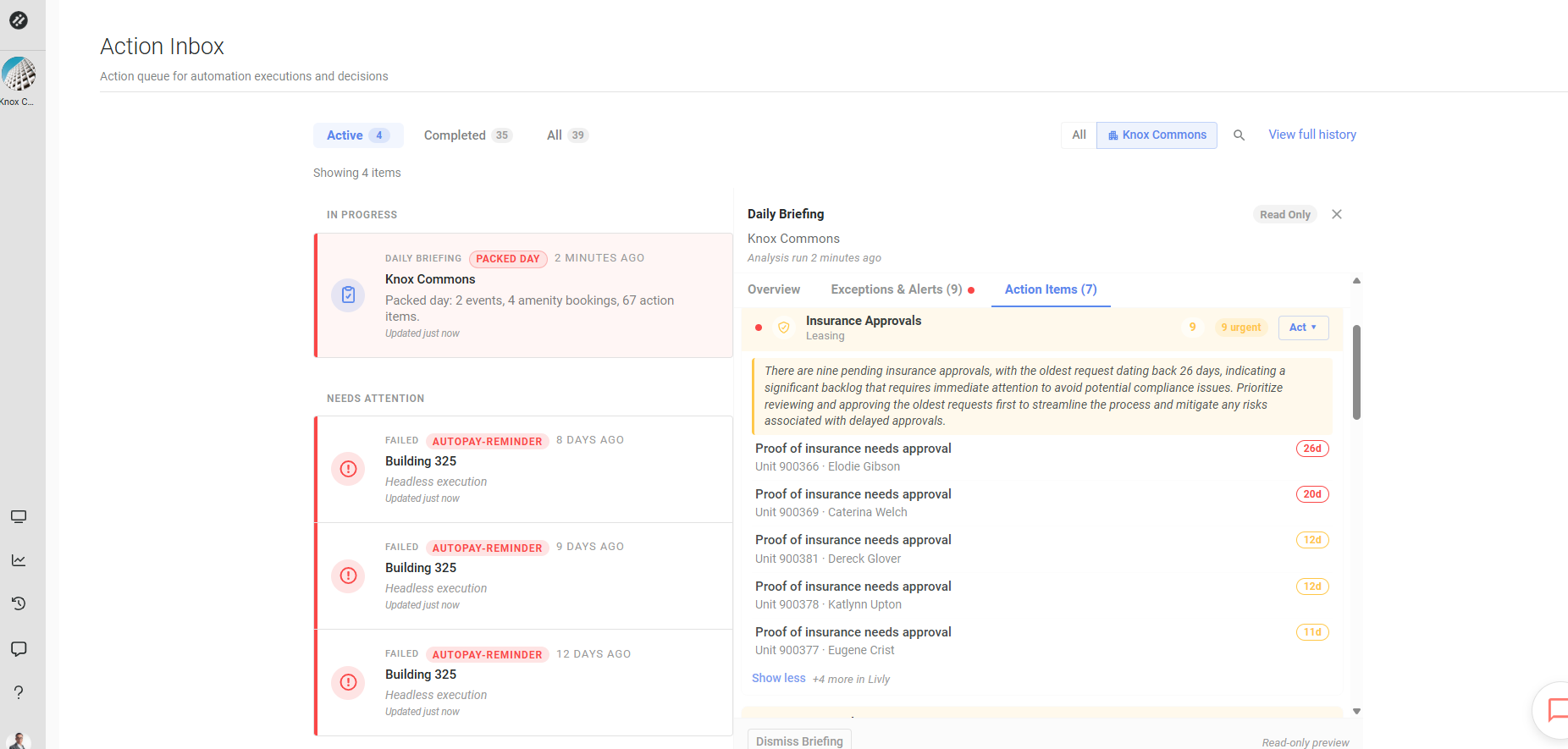Open the failed autopay item from 12 days ago
The image size is (1568, 749).
524,682
